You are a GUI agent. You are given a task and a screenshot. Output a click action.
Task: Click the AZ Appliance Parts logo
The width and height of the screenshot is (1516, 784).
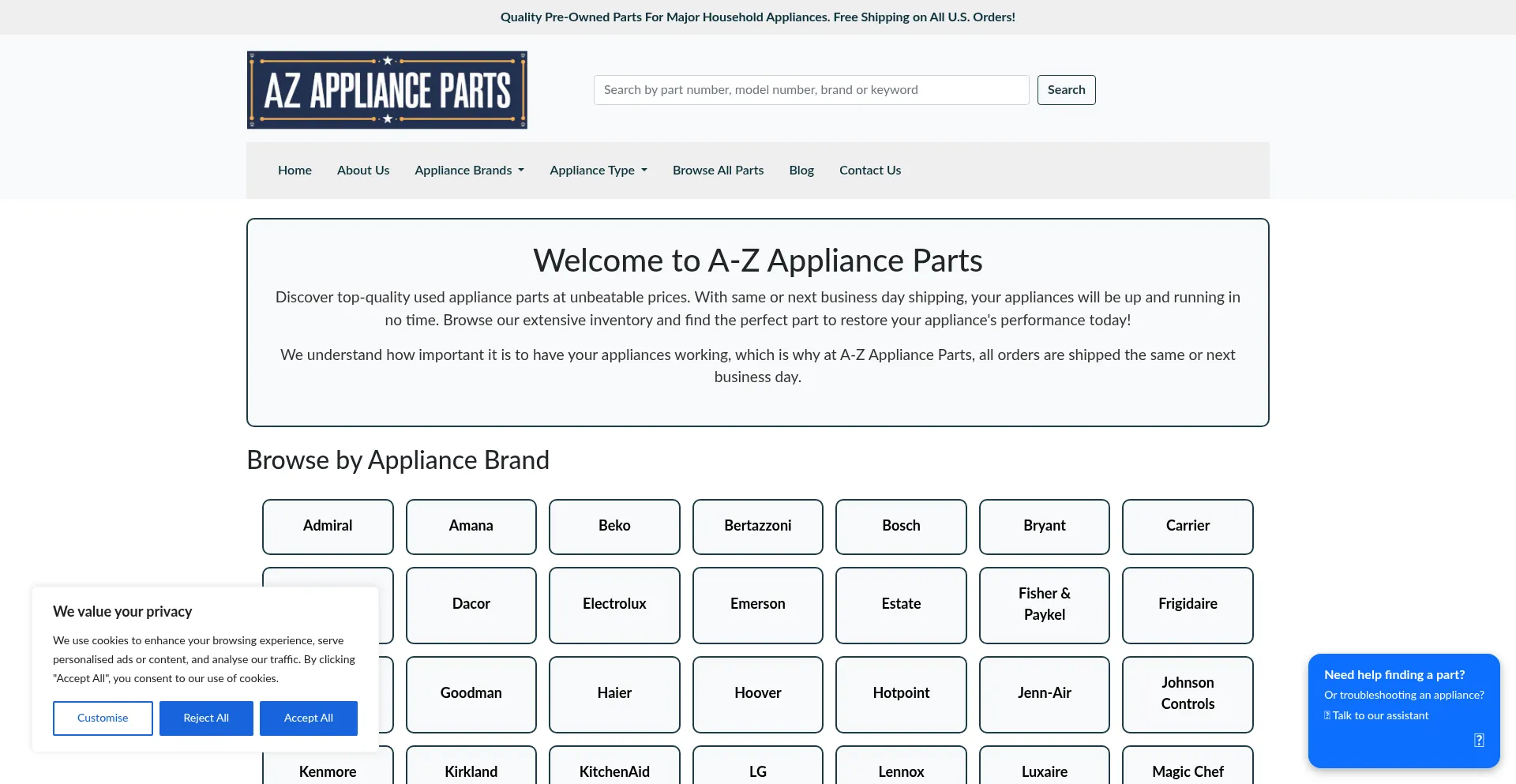[x=387, y=90]
